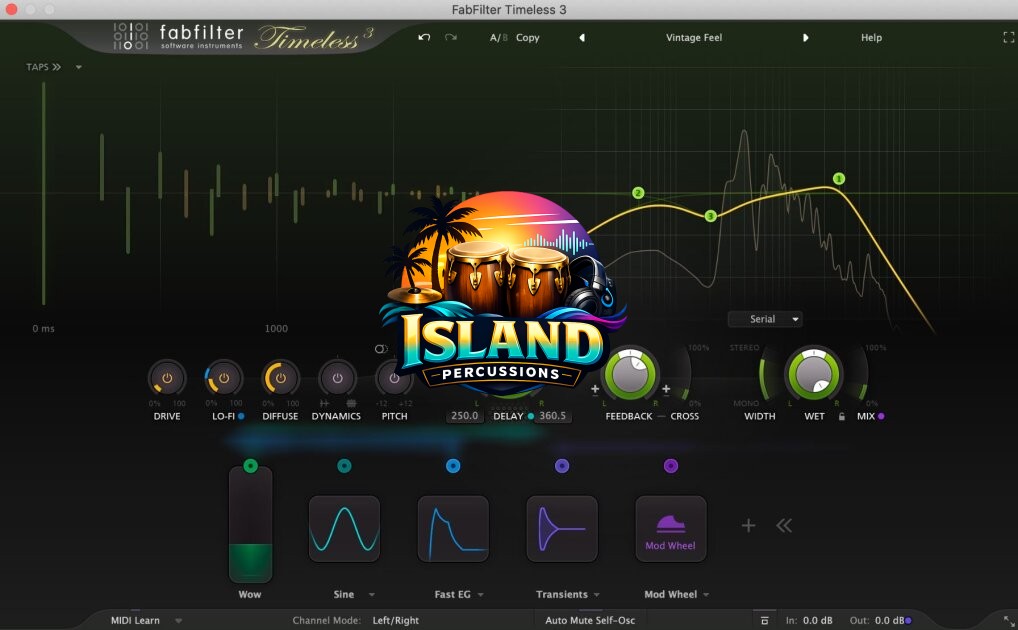The width and height of the screenshot is (1018, 630).
Task: Toggle the DYNAMICS power button
Action: point(337,378)
